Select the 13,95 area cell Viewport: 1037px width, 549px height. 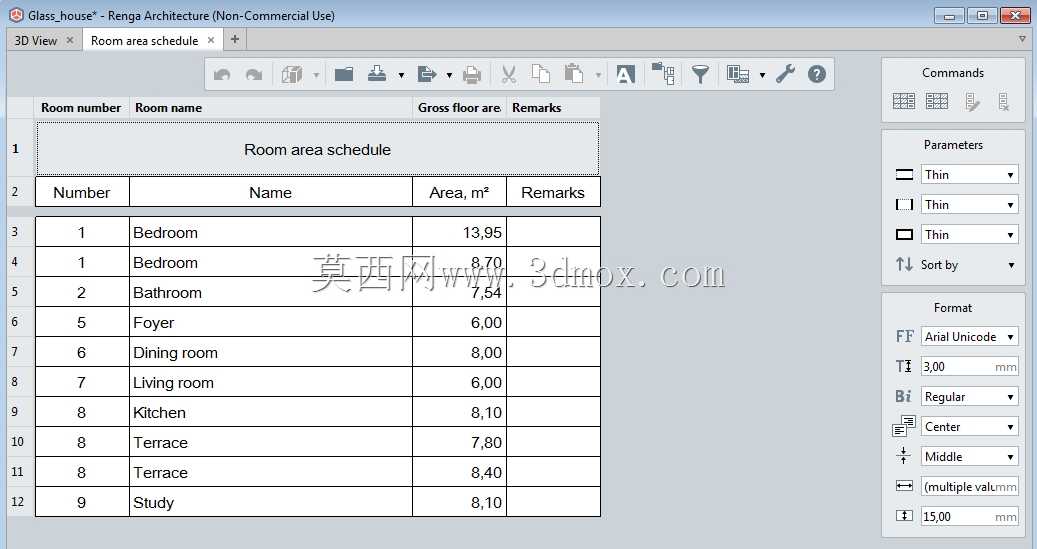pyautogui.click(x=459, y=232)
